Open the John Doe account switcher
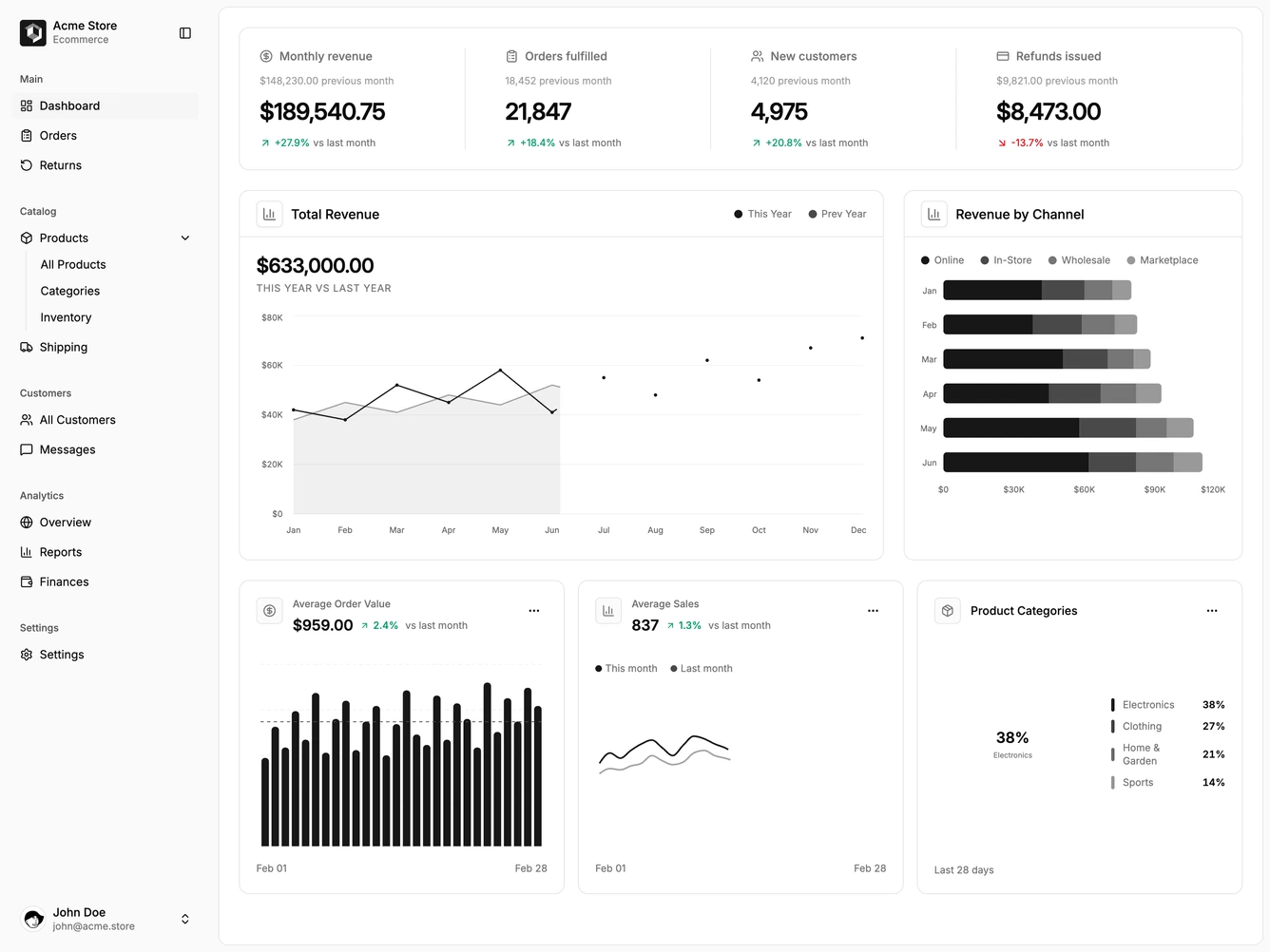Screen dimensions: 1270x952 [x=185, y=919]
